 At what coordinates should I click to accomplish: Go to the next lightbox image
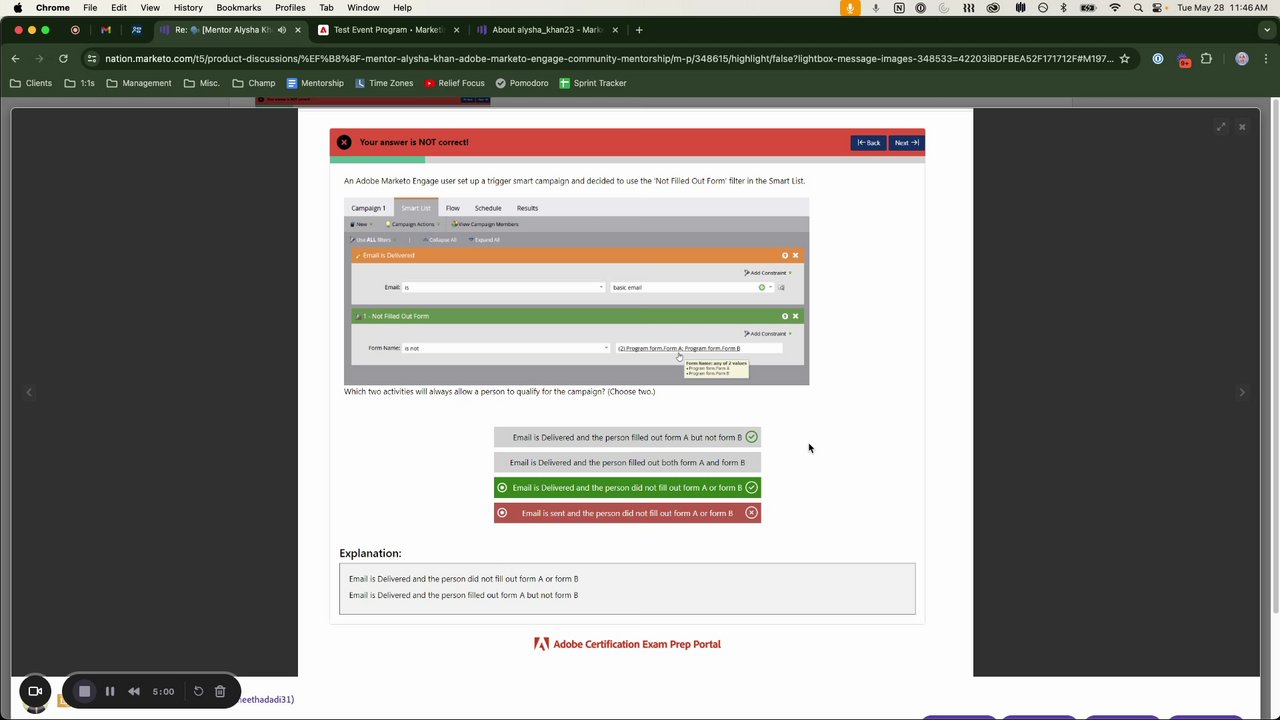(1242, 392)
